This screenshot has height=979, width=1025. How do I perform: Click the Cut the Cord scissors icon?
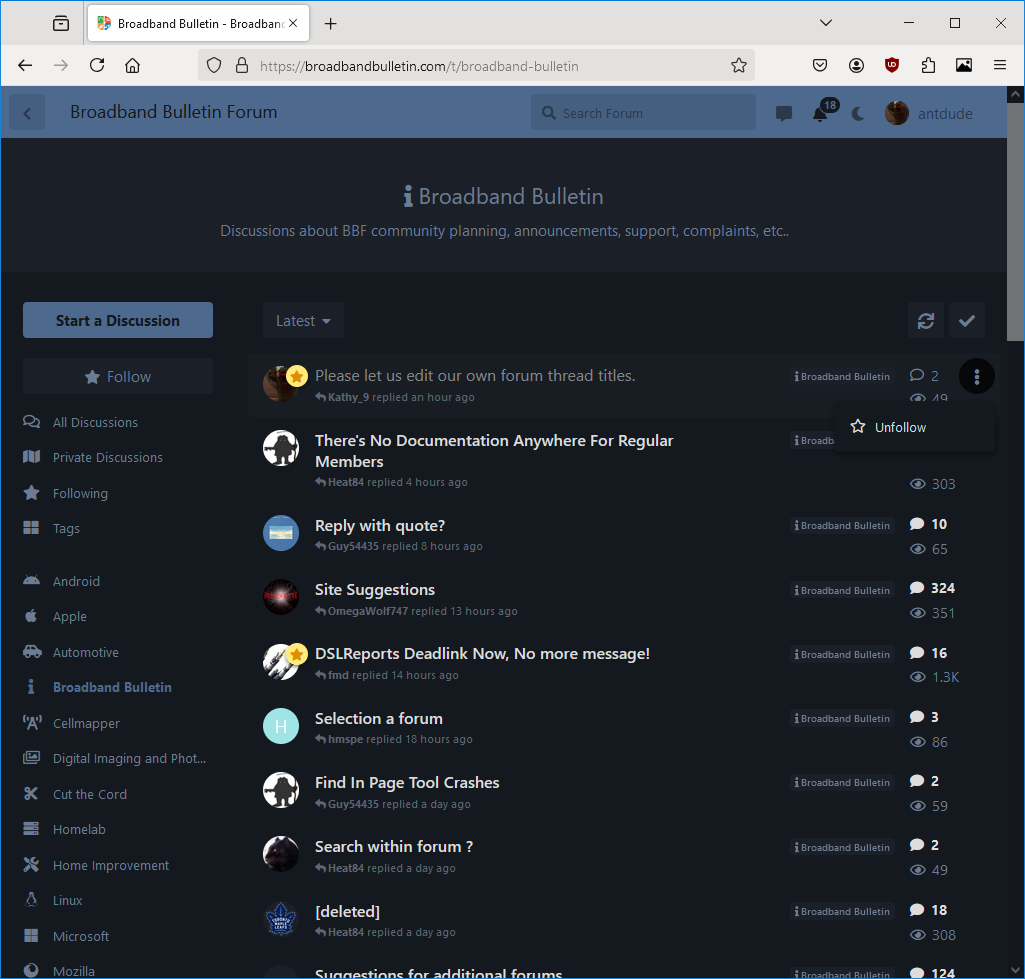point(31,794)
